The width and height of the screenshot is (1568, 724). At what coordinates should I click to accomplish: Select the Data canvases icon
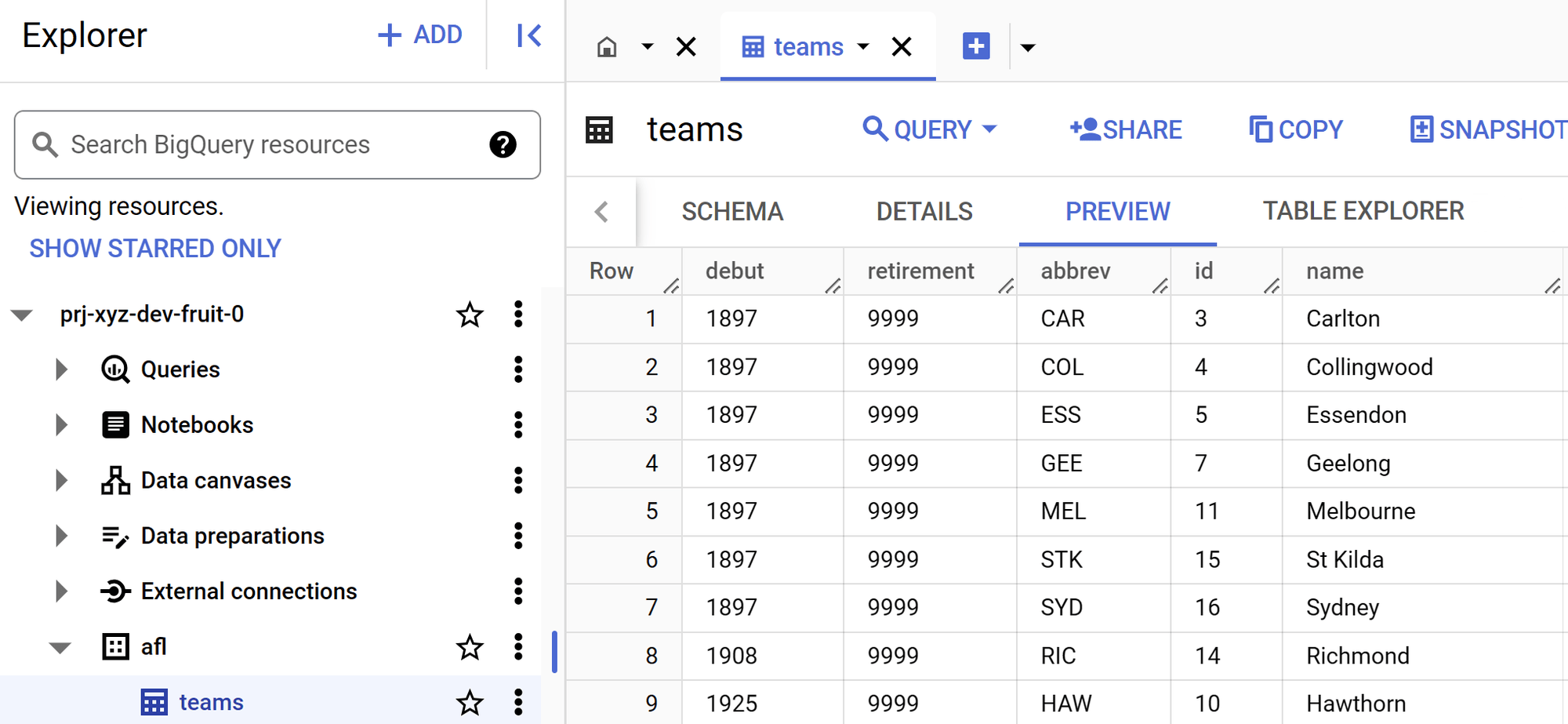coord(116,480)
